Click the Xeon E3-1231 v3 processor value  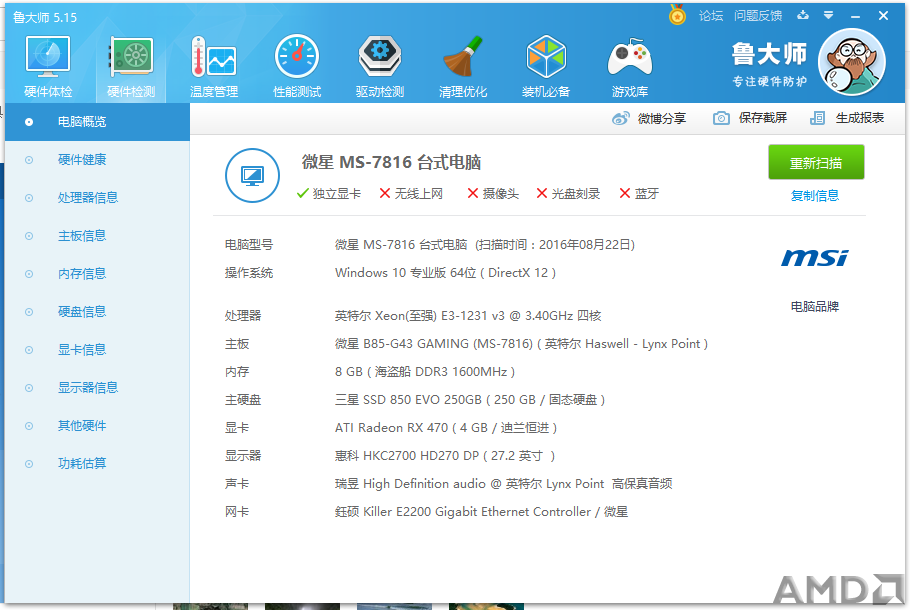click(x=468, y=316)
